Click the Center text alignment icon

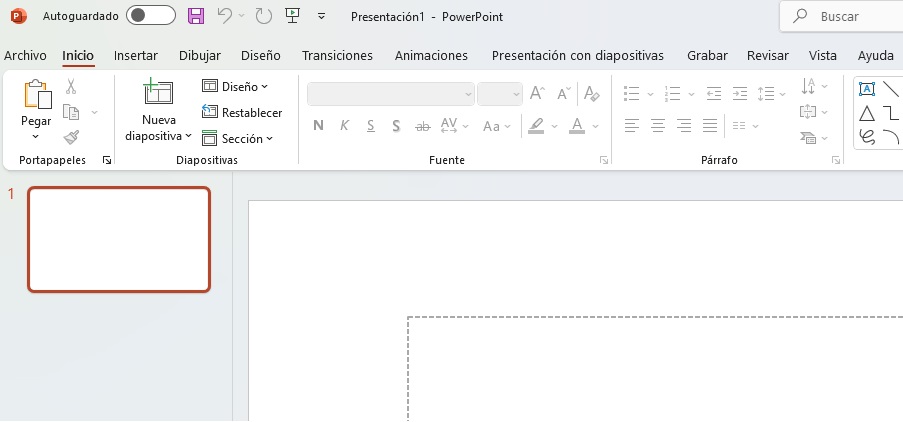(658, 126)
